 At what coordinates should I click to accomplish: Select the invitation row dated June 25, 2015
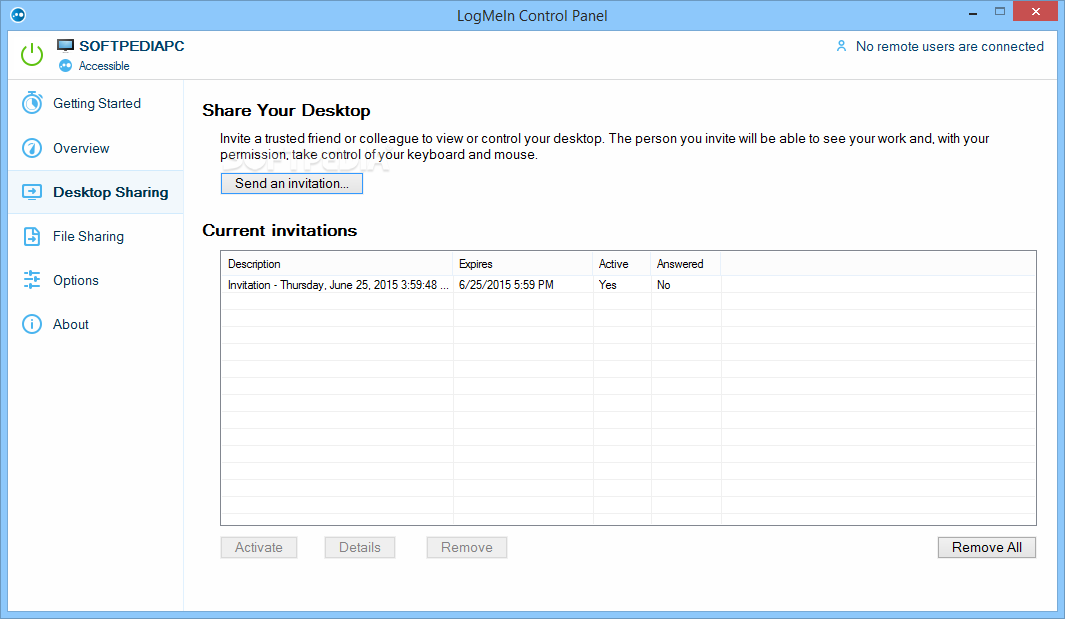[628, 285]
